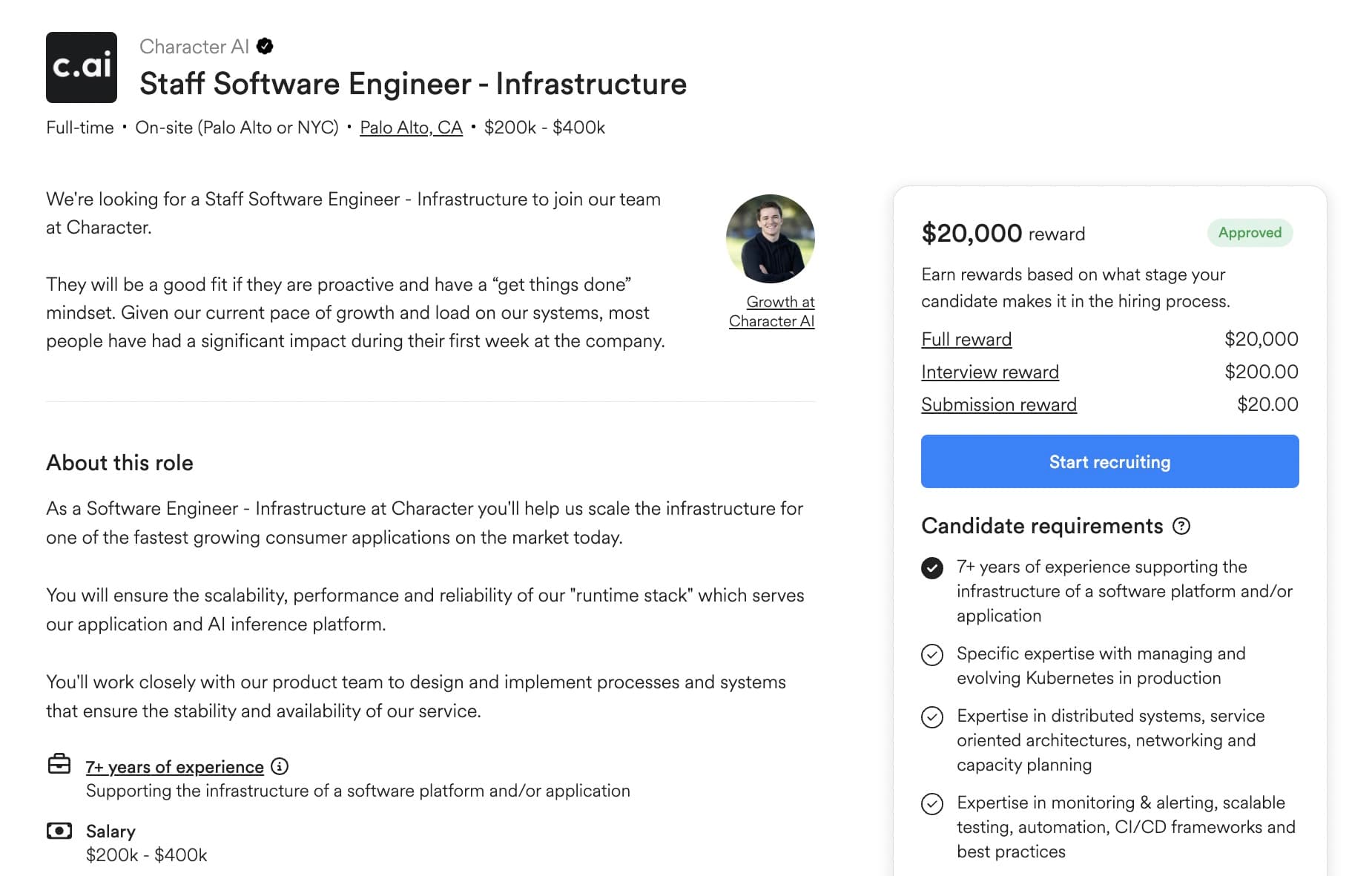Click the "Salary" label text

point(111,831)
